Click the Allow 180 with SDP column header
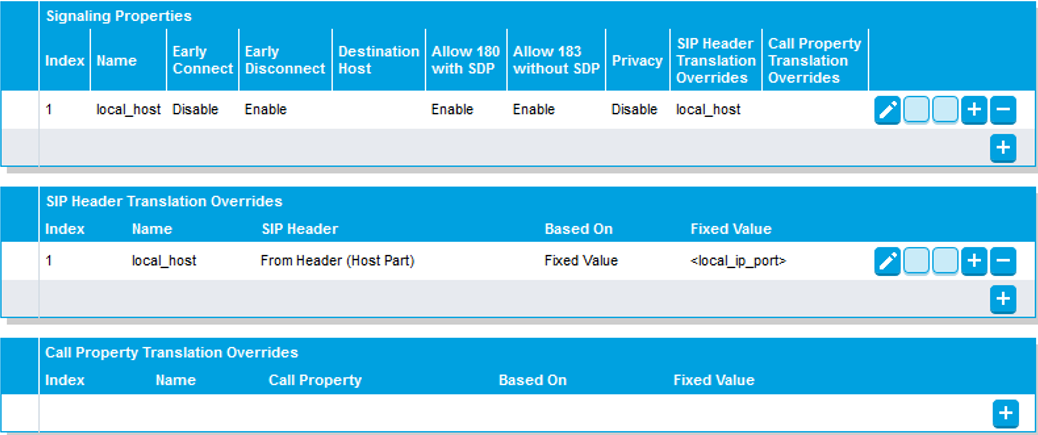 (x=465, y=60)
